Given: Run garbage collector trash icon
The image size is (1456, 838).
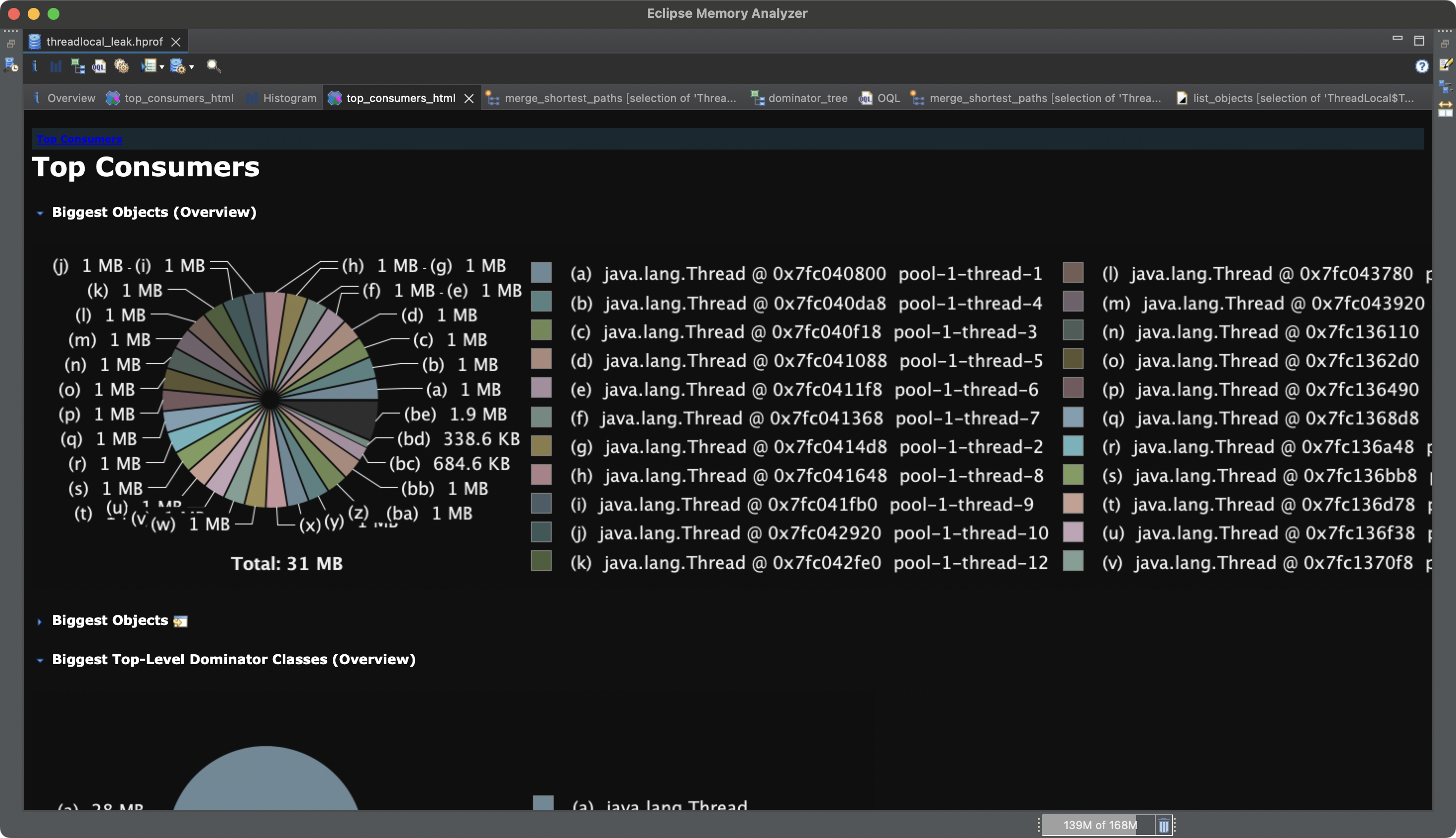Looking at the screenshot, I should click(x=1163, y=825).
